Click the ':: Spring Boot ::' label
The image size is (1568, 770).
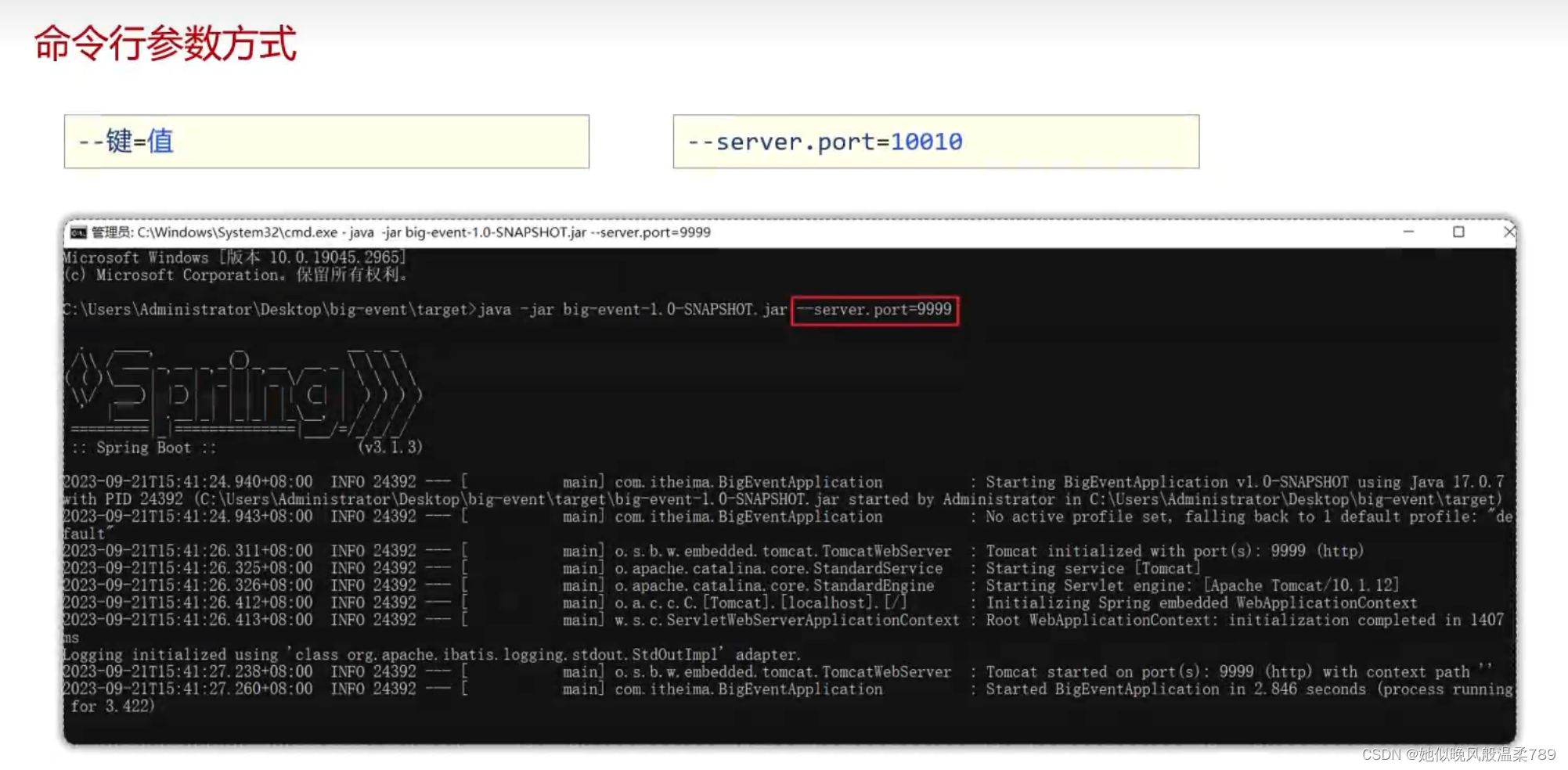144,448
